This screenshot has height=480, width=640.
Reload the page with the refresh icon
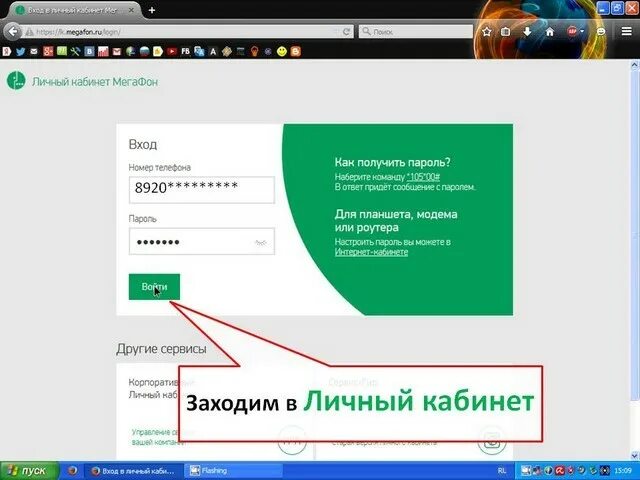click(347, 31)
